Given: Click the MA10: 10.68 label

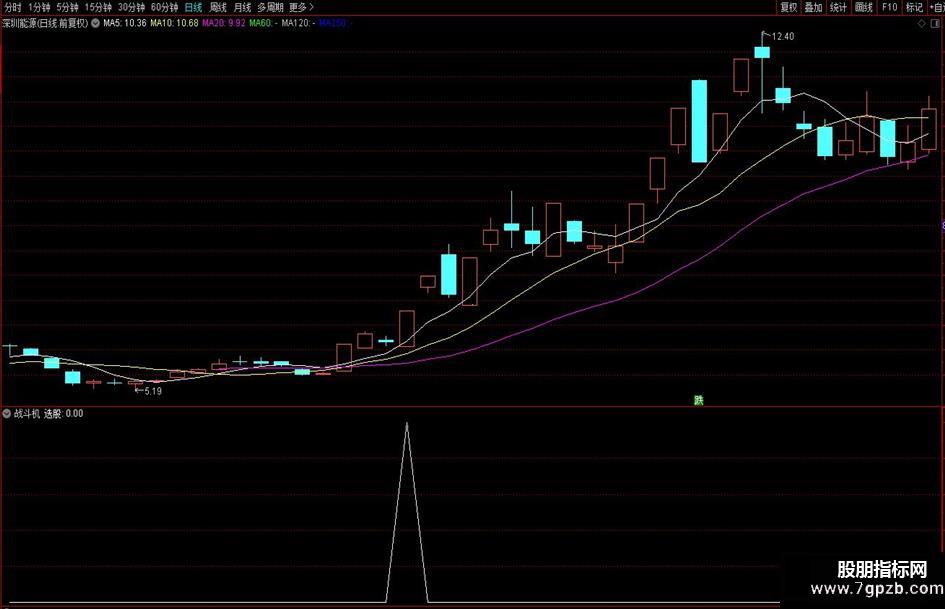Looking at the screenshot, I should (174, 23).
